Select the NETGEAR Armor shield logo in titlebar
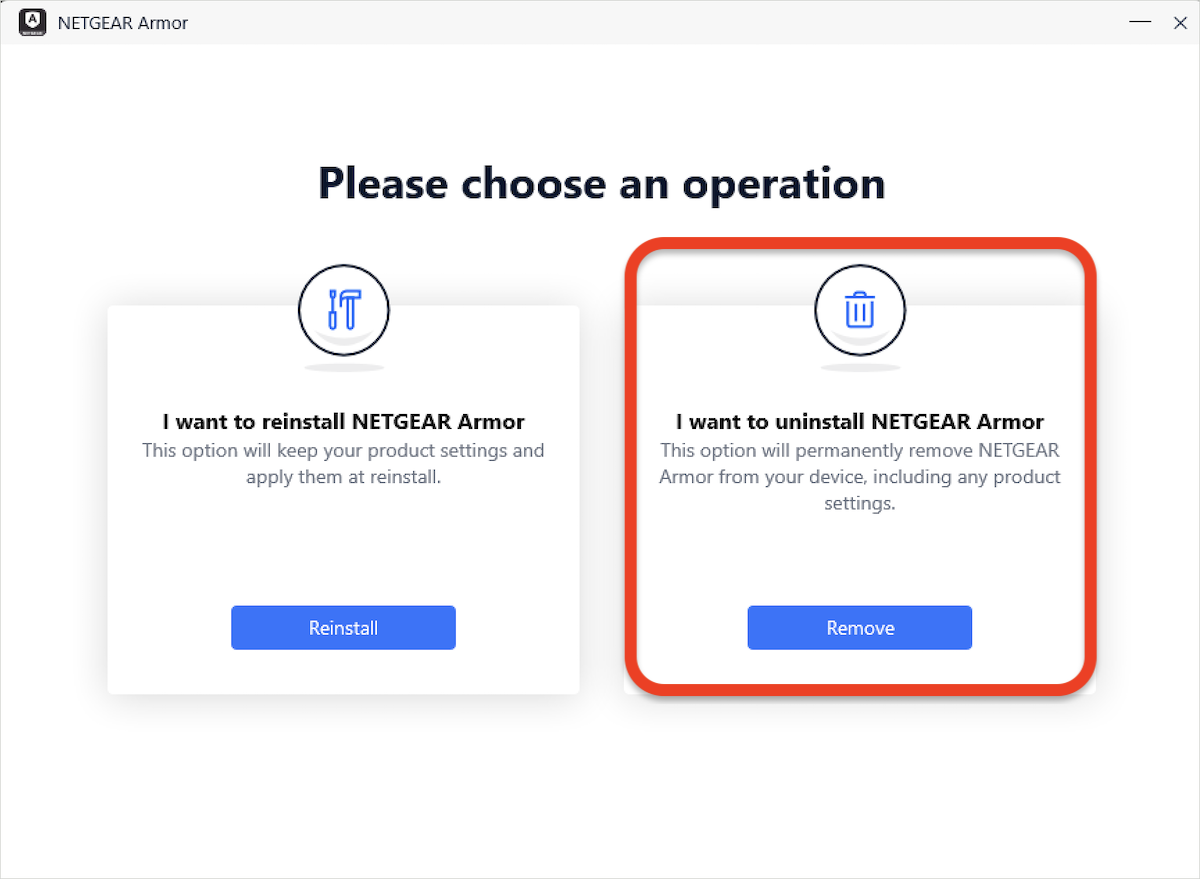The image size is (1200, 879). pos(32,22)
